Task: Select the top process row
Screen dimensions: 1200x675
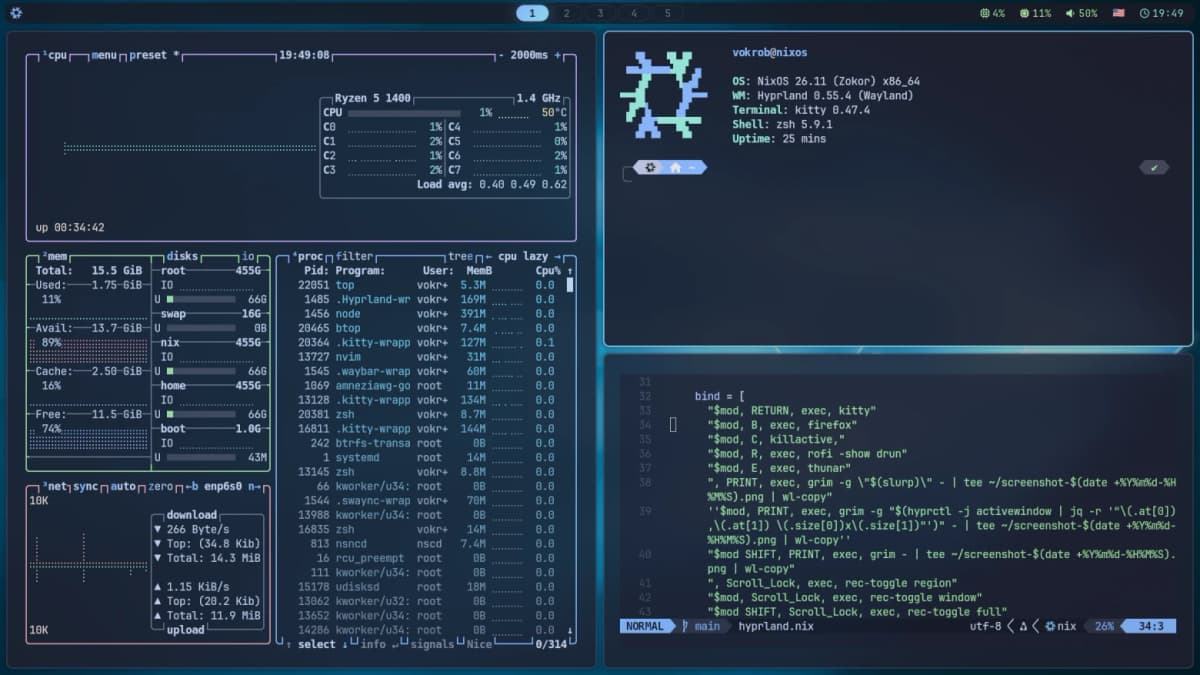Action: coord(425,285)
